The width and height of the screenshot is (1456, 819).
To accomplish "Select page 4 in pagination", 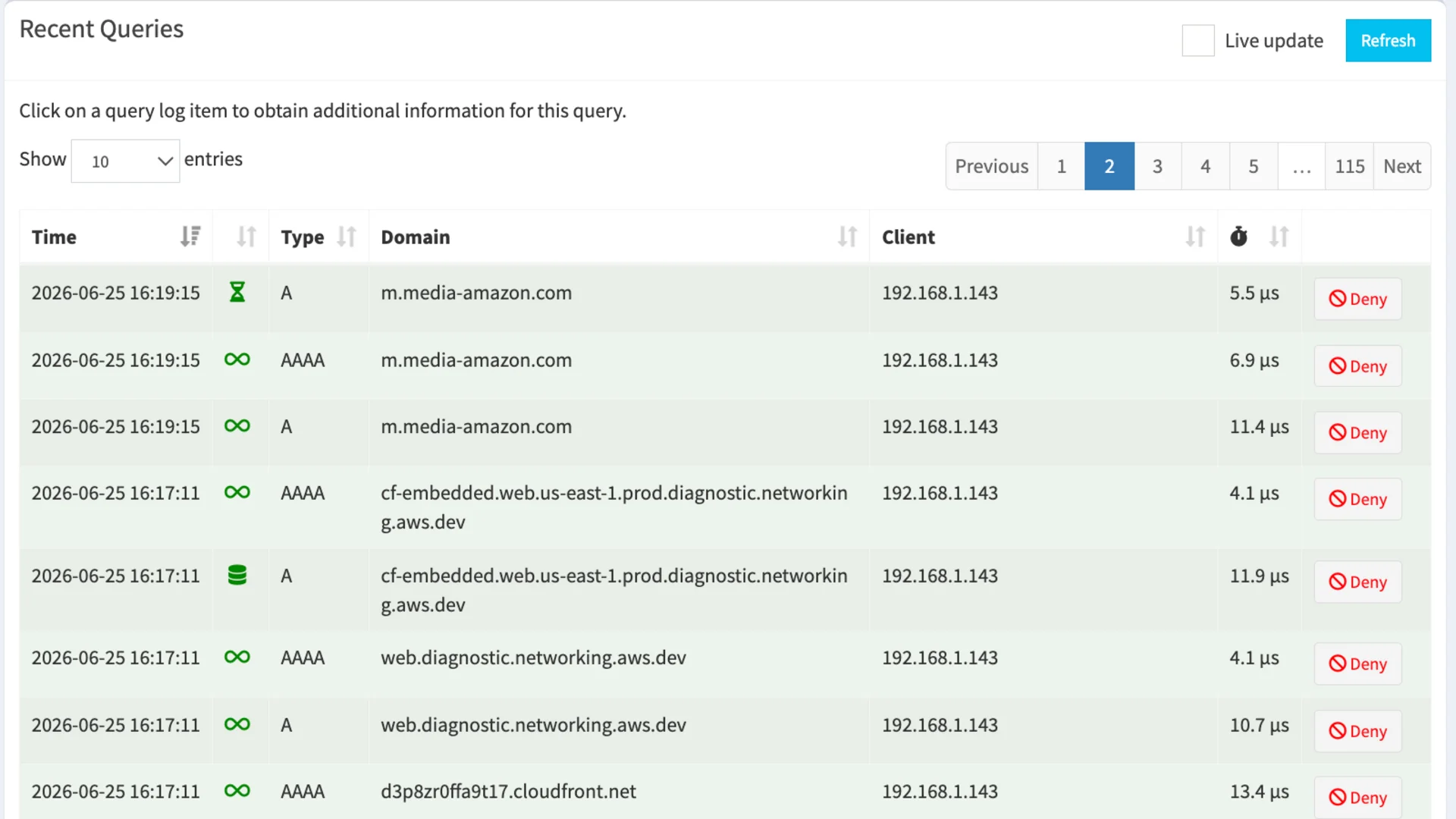I will tap(1206, 166).
